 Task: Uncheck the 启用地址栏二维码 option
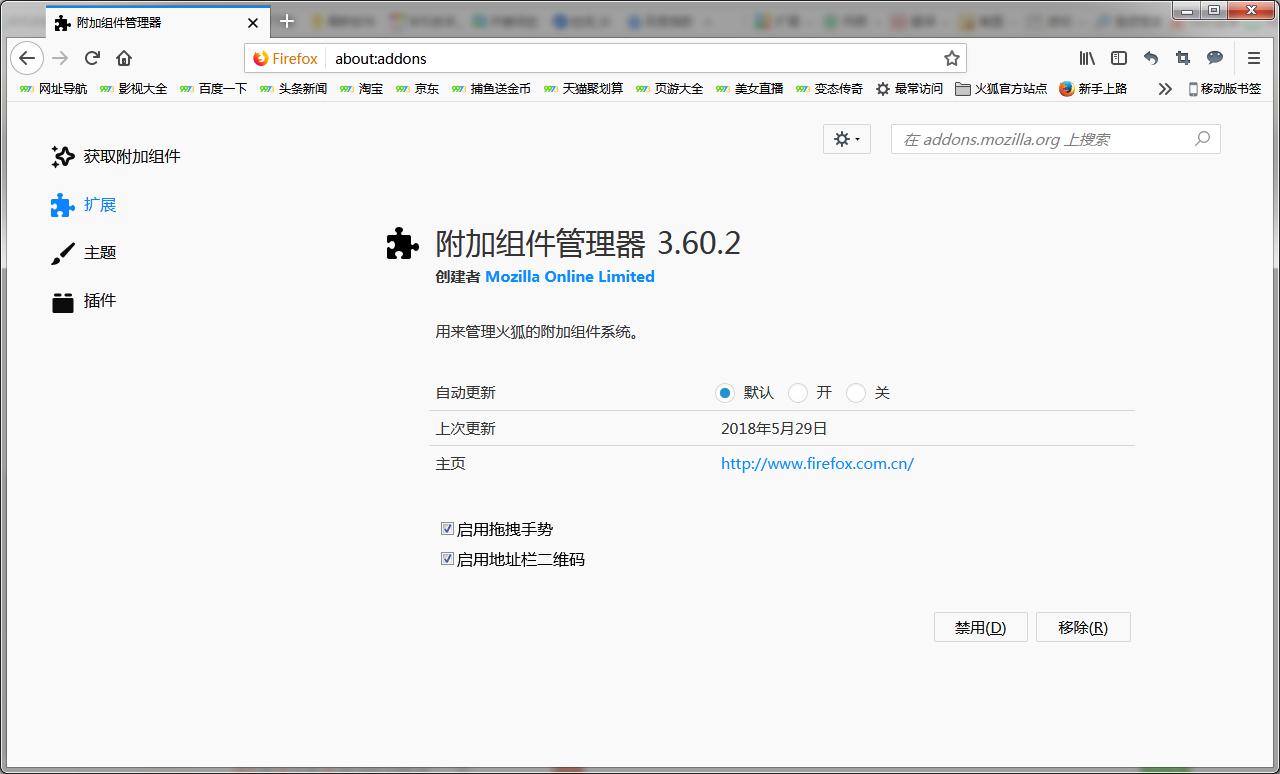pyautogui.click(x=447, y=559)
